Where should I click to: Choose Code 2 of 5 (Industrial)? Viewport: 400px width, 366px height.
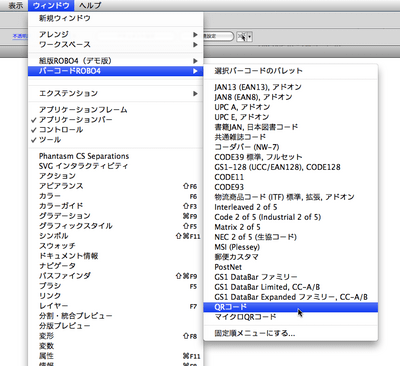[x=291, y=217]
